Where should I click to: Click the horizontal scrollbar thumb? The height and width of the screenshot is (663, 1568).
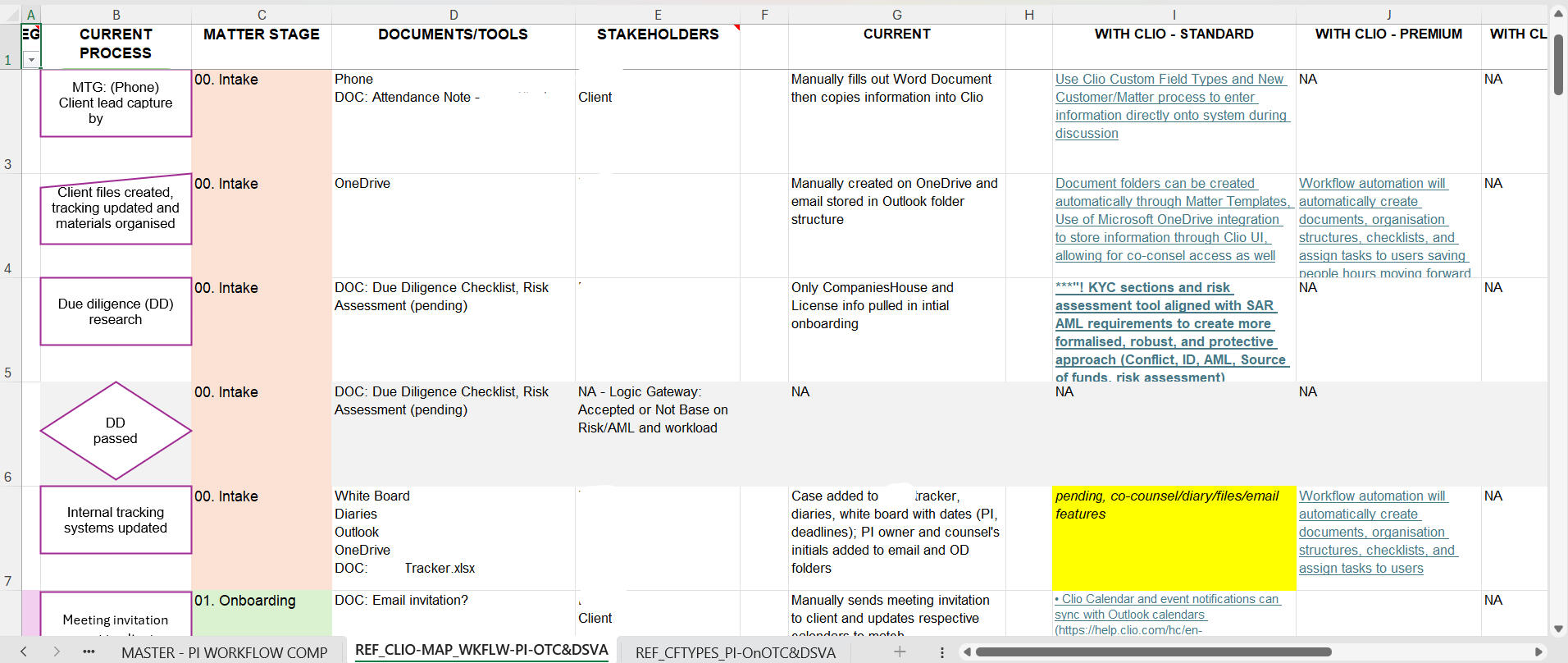tap(1152, 652)
